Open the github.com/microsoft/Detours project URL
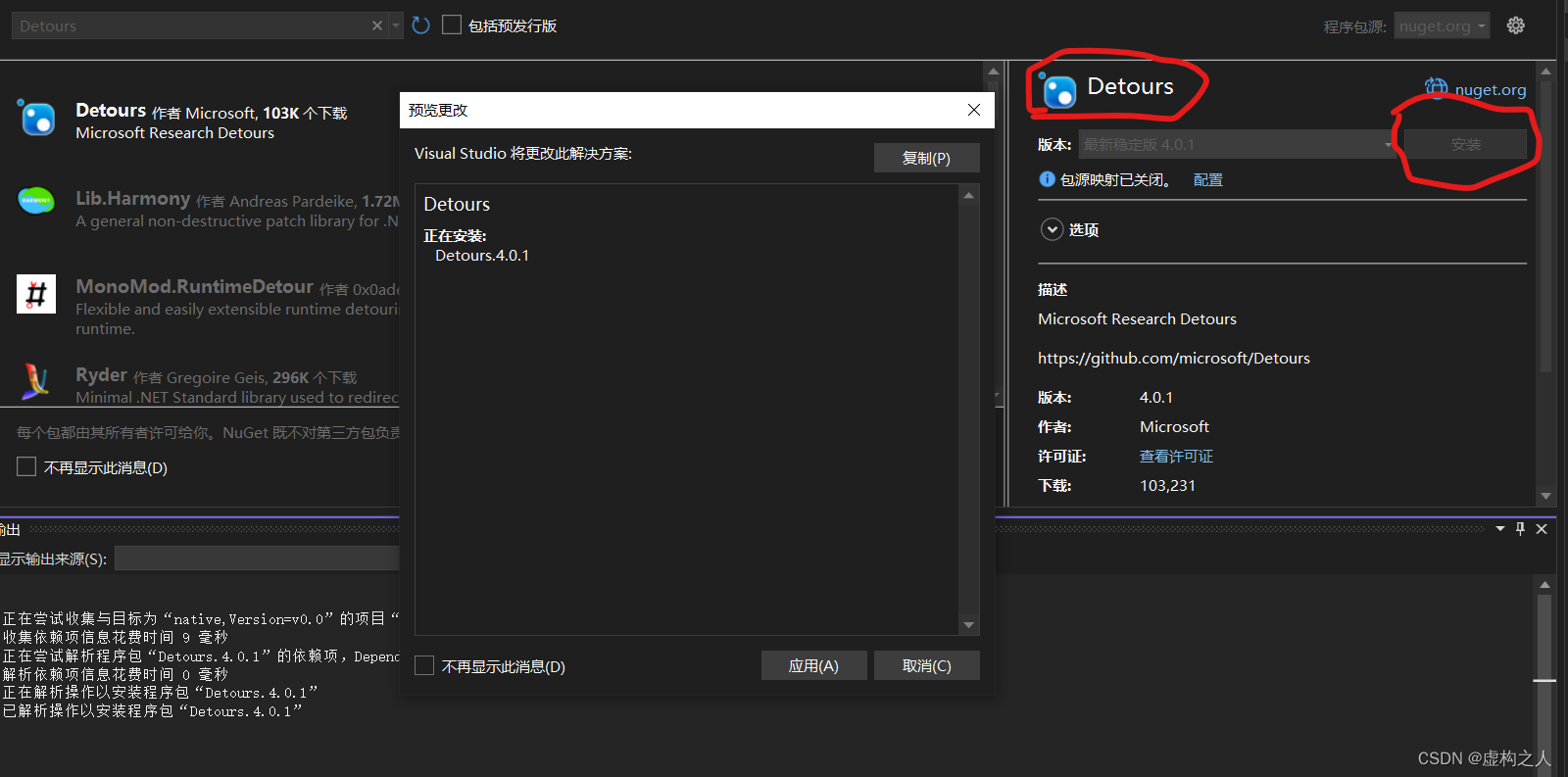 [1174, 359]
